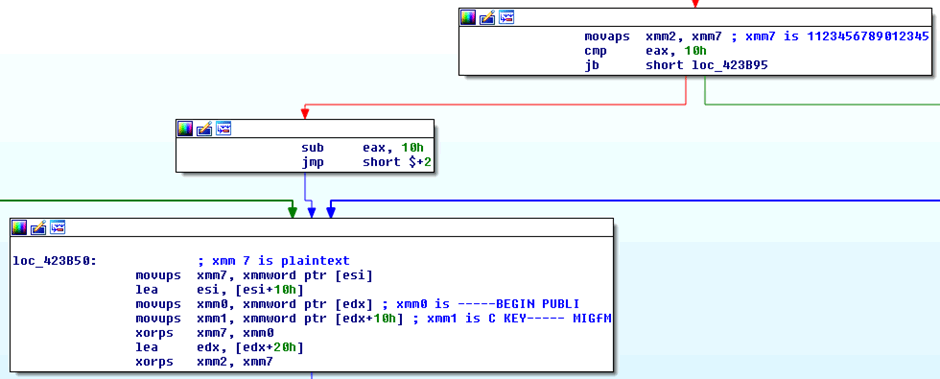This screenshot has height=379, width=940.
Task: Click the 'movups xmm7, xmmword ptr [esi]' line
Action: coord(254,276)
